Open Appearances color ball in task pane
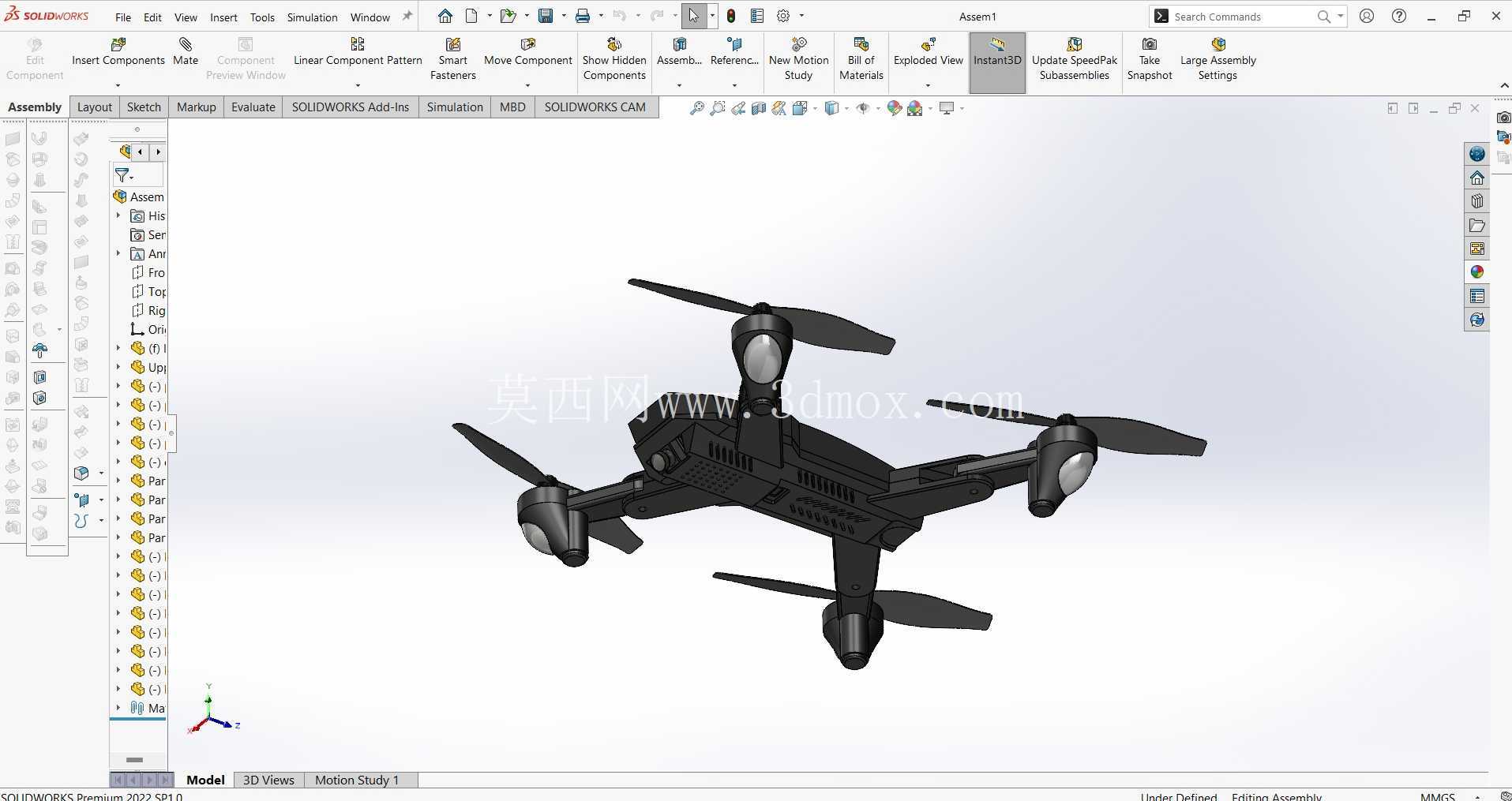The width and height of the screenshot is (1512, 801). tap(1477, 272)
